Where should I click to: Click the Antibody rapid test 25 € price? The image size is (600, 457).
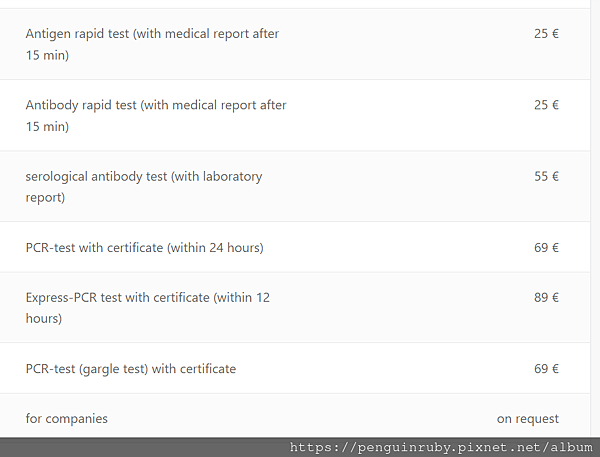coord(546,105)
